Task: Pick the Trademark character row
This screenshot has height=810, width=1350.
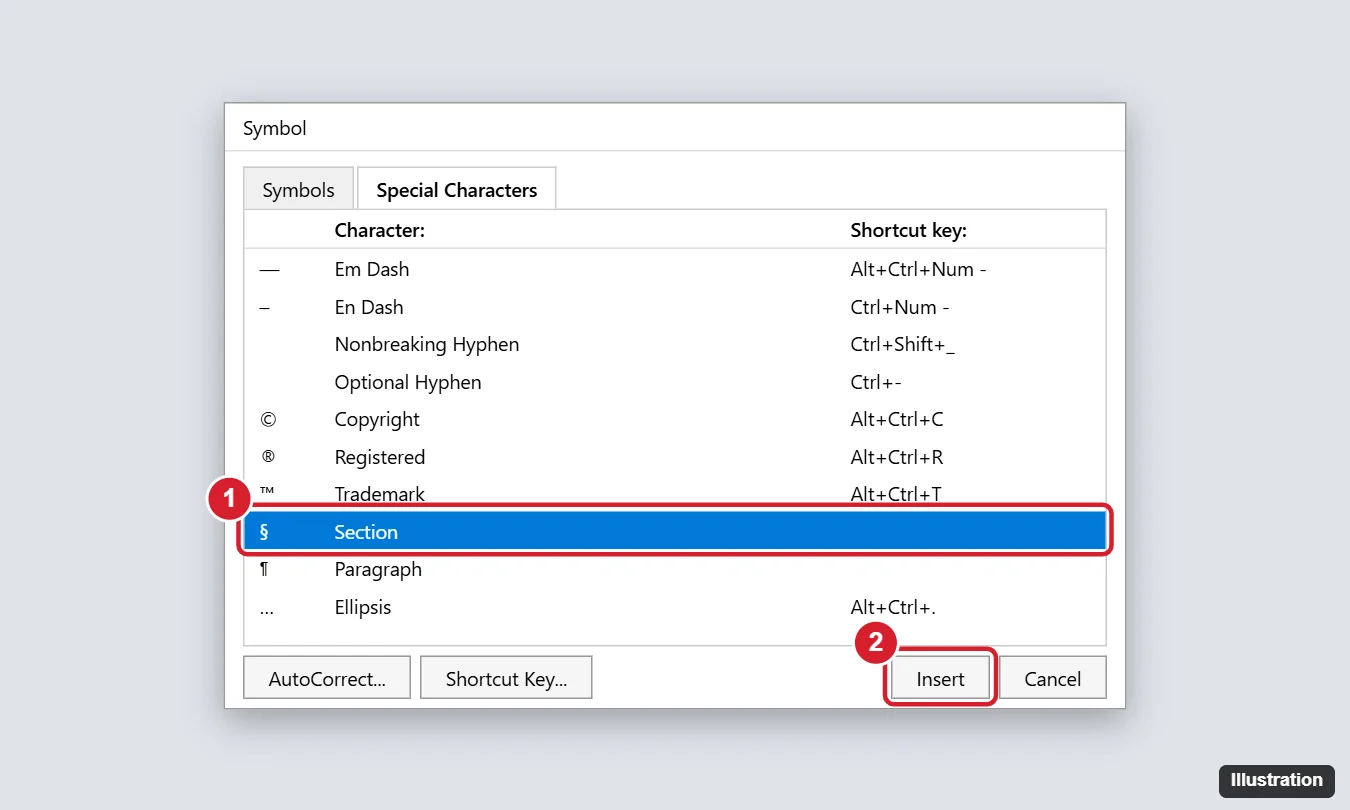Action: (x=675, y=495)
